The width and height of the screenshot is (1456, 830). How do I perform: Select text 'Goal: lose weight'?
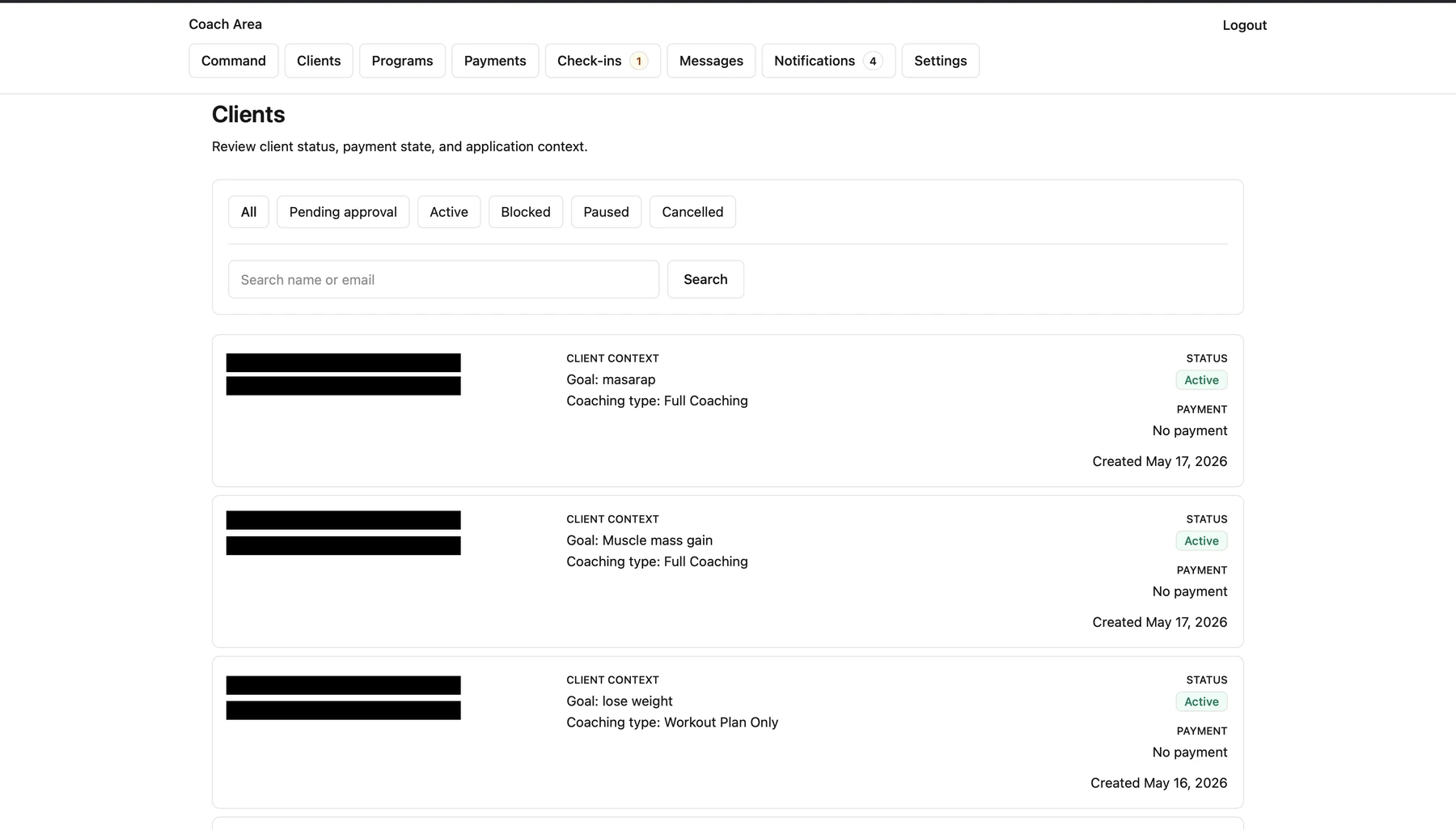pos(619,701)
